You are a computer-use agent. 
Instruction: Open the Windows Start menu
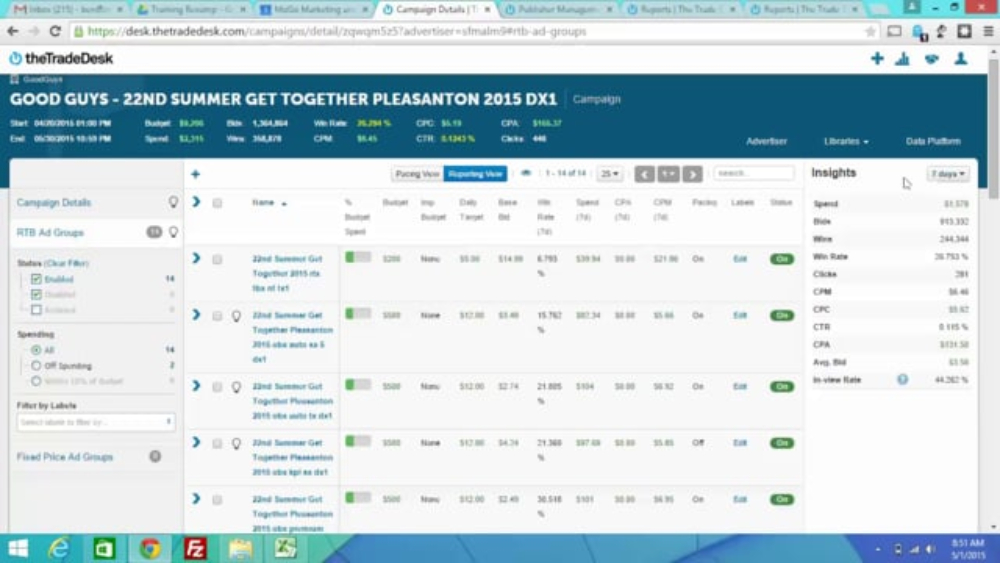tap(18, 548)
